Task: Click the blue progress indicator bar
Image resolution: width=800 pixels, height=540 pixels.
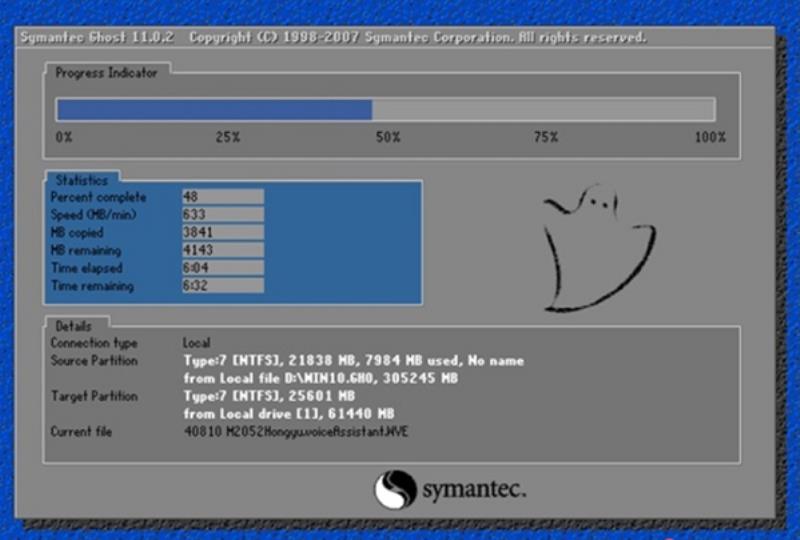Action: pos(214,110)
